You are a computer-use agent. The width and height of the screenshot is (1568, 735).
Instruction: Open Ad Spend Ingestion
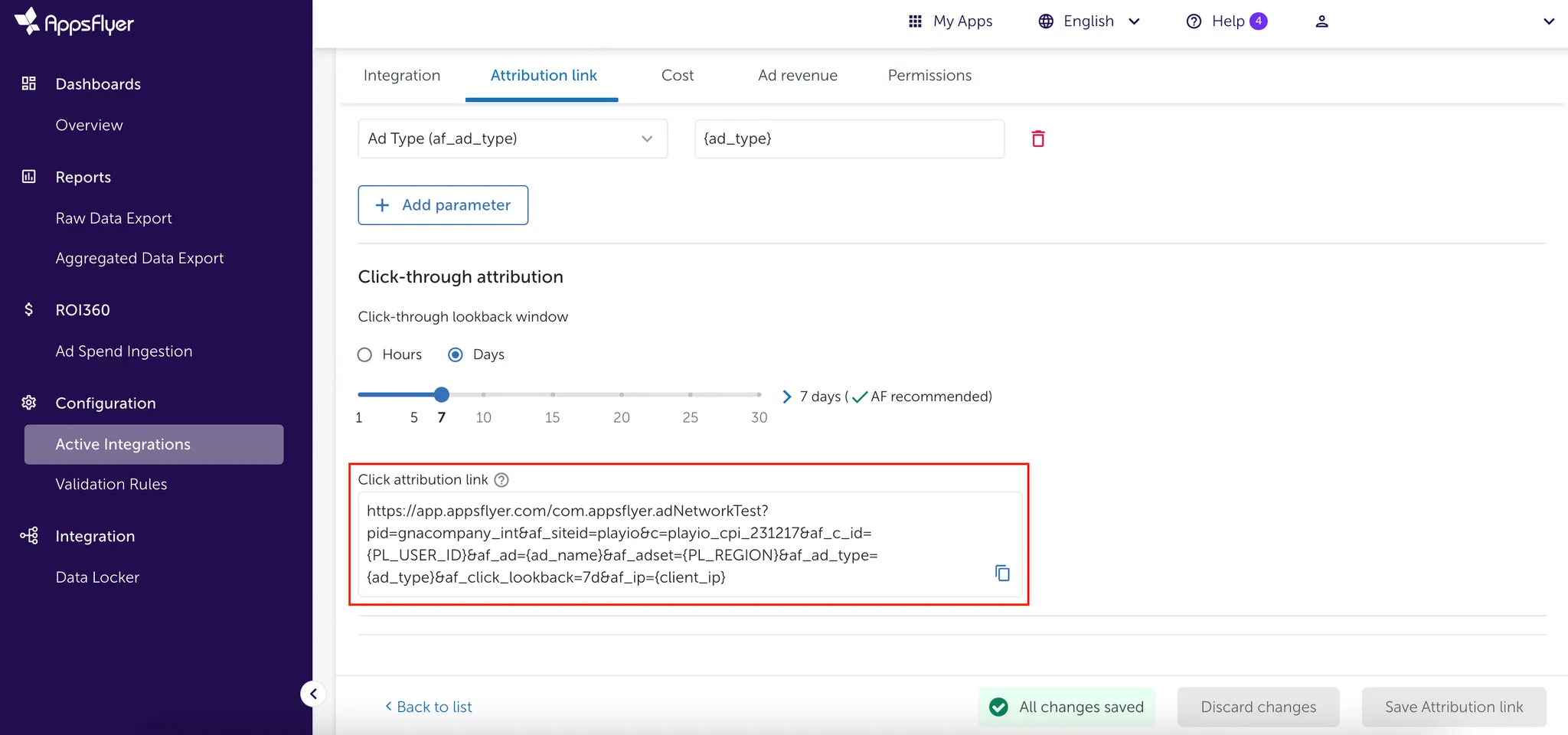click(x=124, y=351)
